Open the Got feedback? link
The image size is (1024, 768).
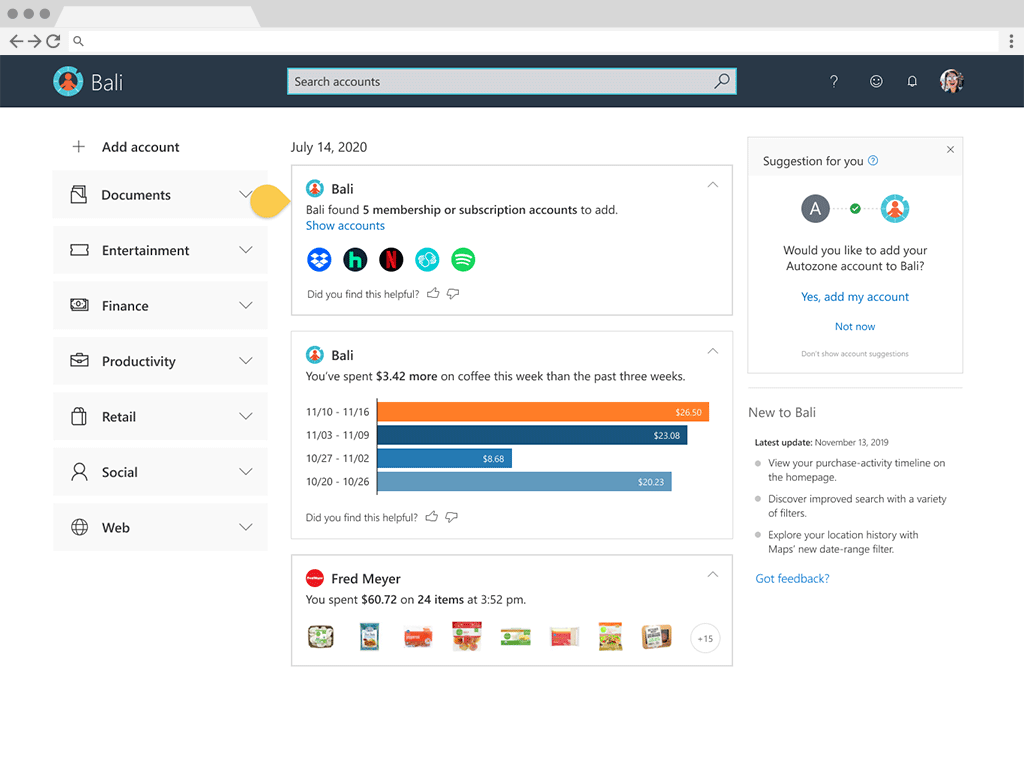point(792,579)
